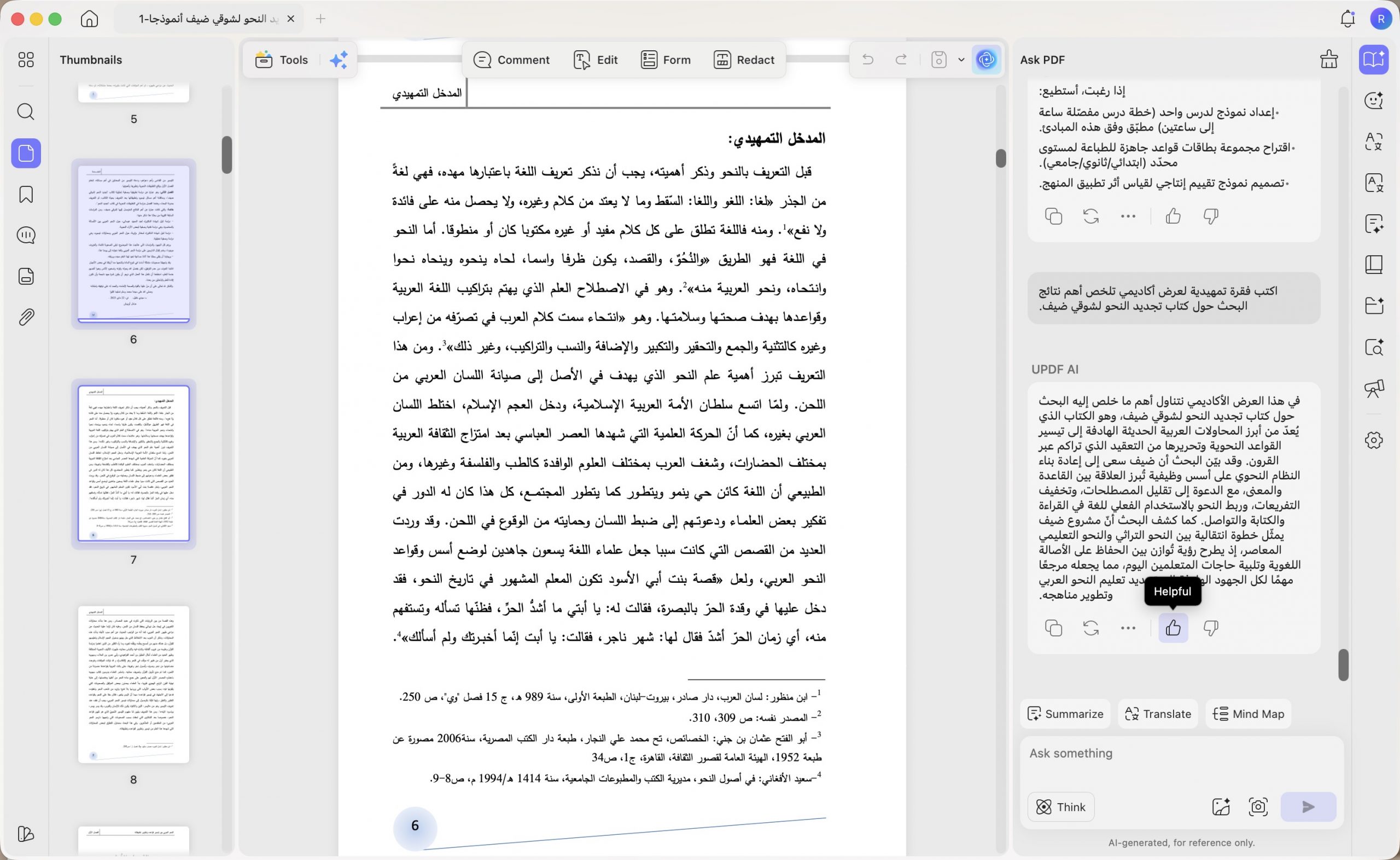Select page 7 thumbnail
Image resolution: width=1400 pixels, height=860 pixels.
[133, 464]
